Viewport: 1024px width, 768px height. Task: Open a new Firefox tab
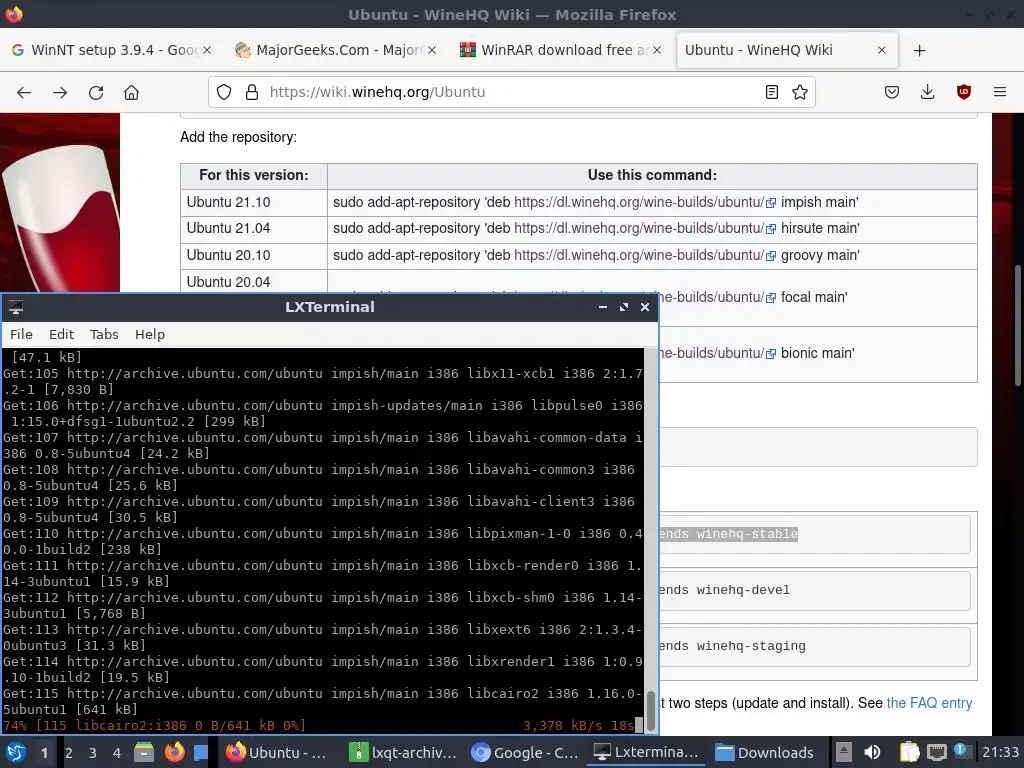point(920,50)
